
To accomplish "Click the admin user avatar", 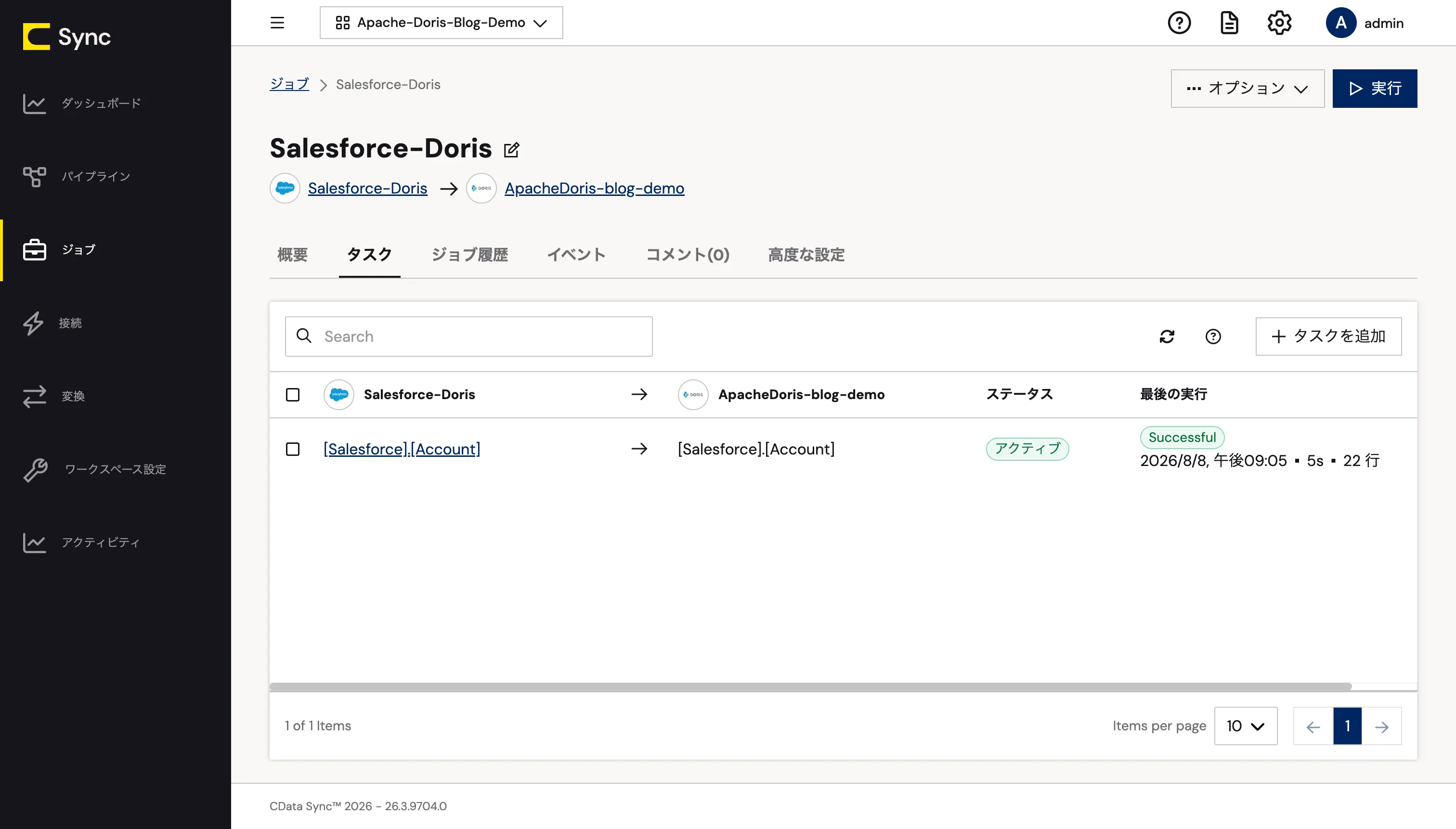I will 1340,23.
